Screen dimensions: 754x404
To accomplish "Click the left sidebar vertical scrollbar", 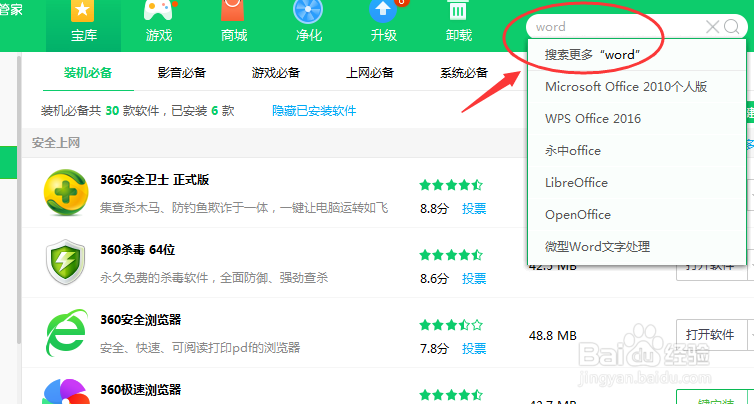I will [x=19, y=200].
